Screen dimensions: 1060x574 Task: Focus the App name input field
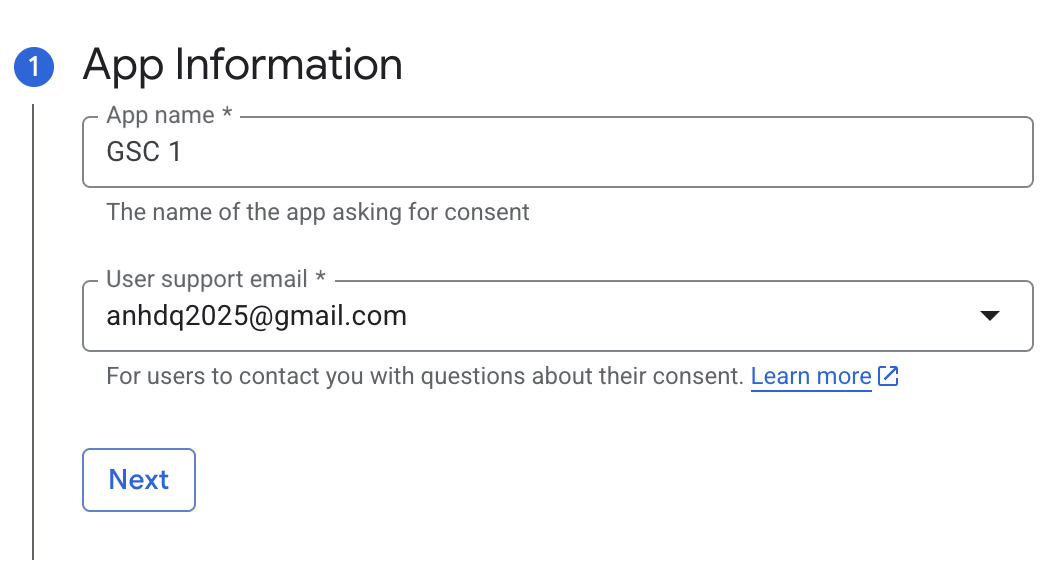[x=558, y=152]
